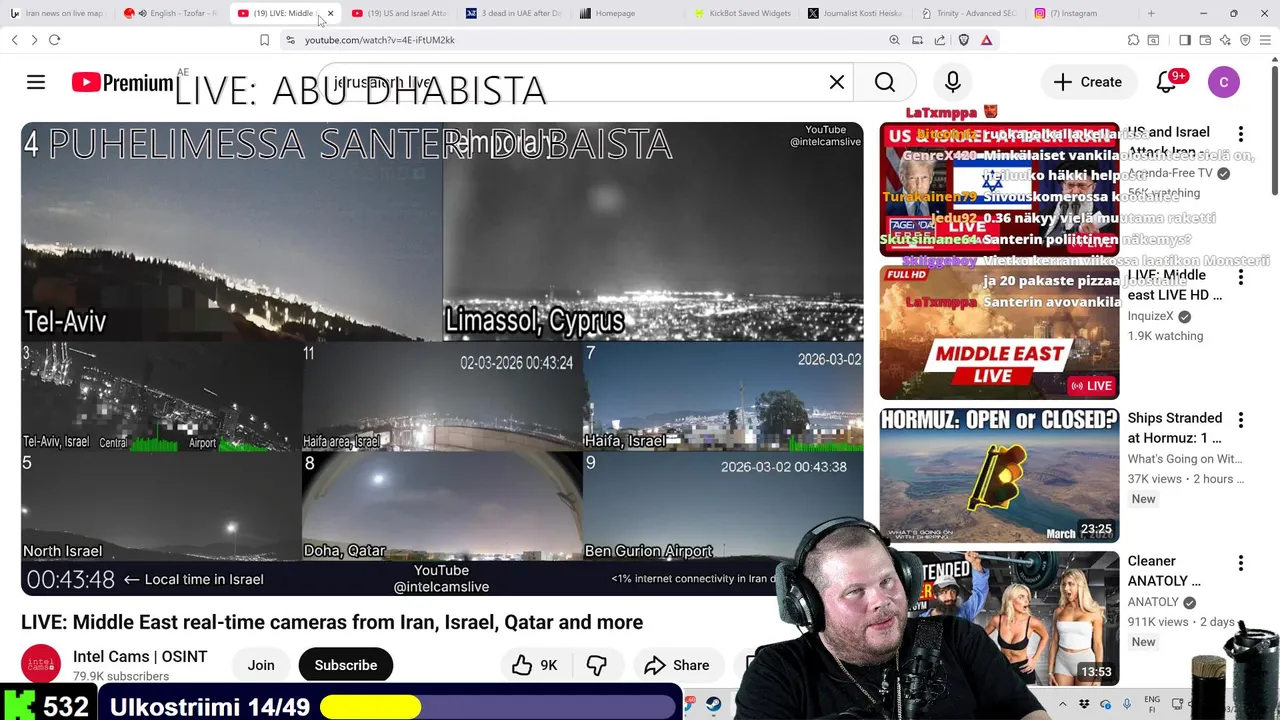Screen dimensions: 1280x720
Task: Switch to the US and Israel Attack tab
Action: (x=400, y=13)
